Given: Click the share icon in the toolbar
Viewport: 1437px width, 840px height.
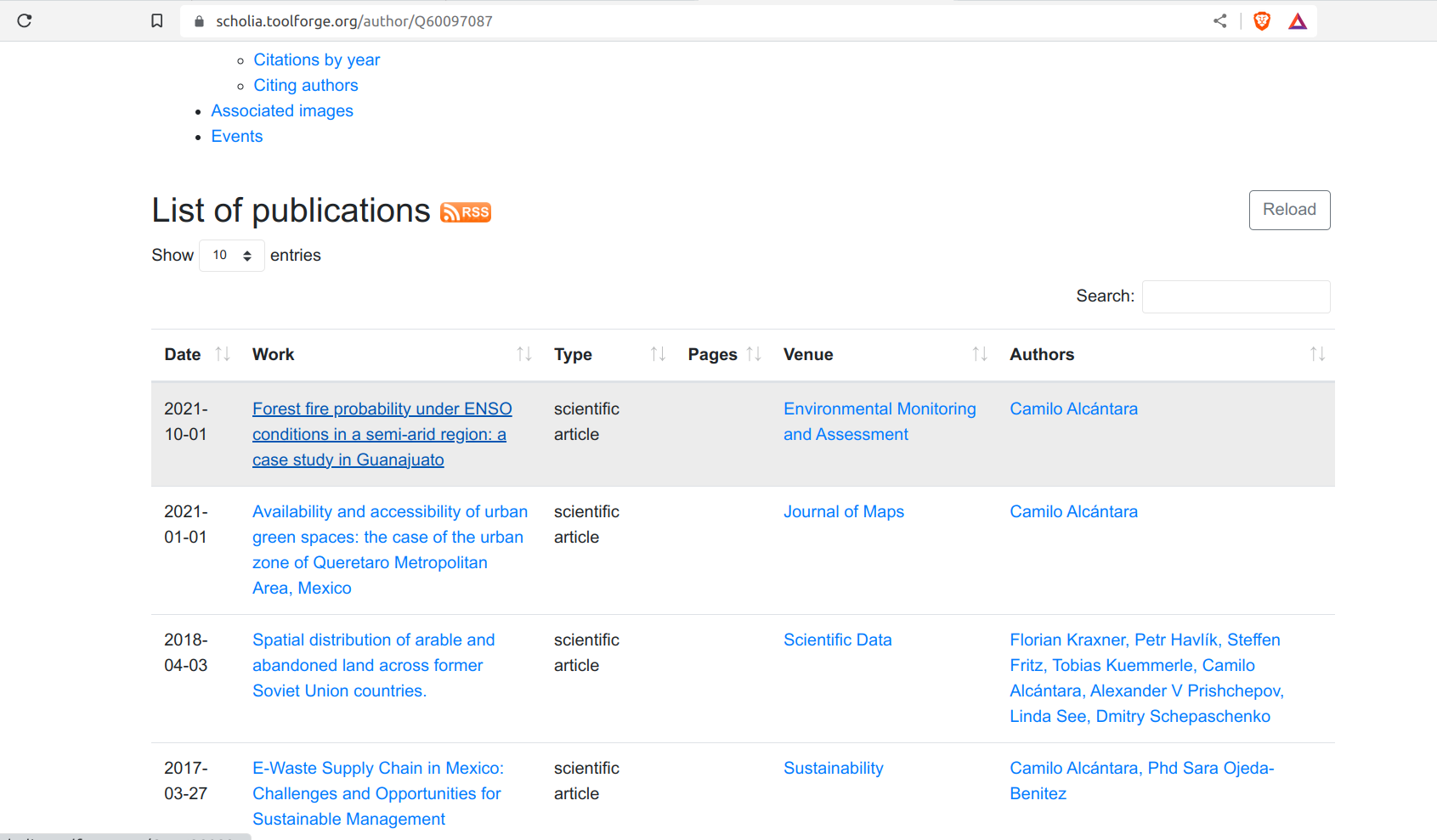Looking at the screenshot, I should tap(1220, 20).
